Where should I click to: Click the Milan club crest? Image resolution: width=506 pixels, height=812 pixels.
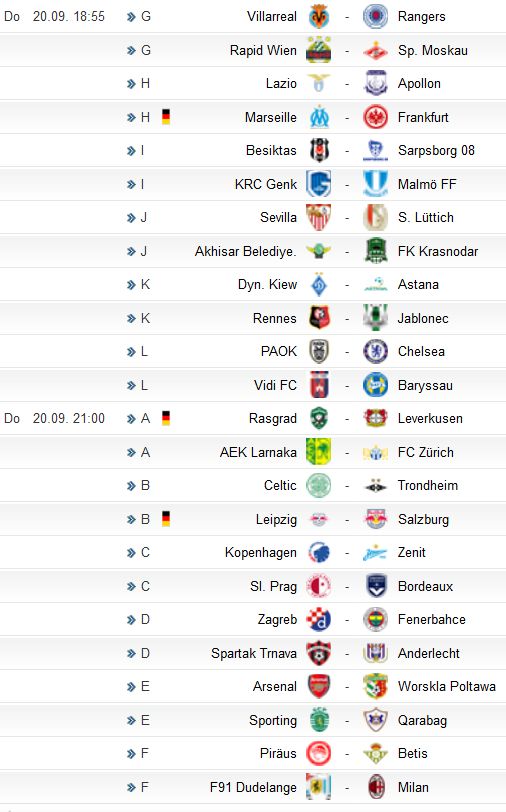(375, 787)
